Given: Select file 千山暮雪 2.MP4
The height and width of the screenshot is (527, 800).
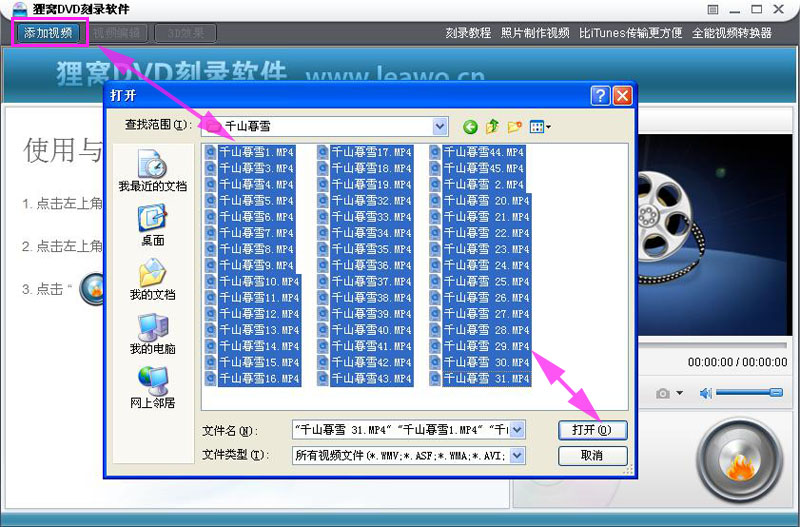Looking at the screenshot, I should point(484,185).
